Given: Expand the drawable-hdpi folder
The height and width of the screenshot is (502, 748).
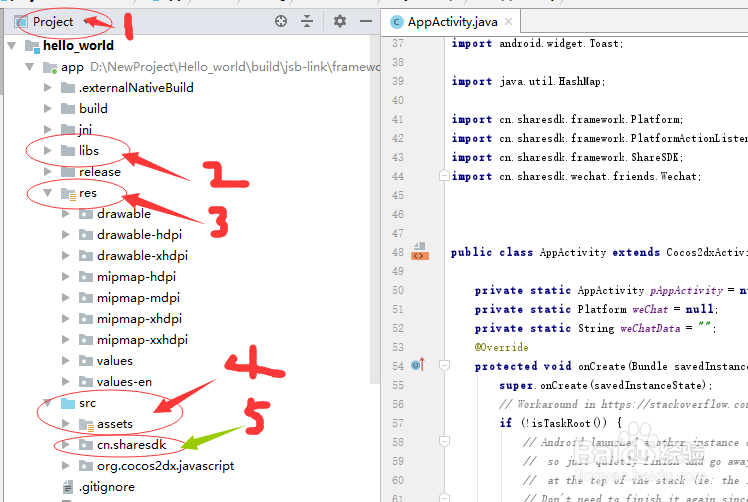Looking at the screenshot, I should (x=66, y=235).
